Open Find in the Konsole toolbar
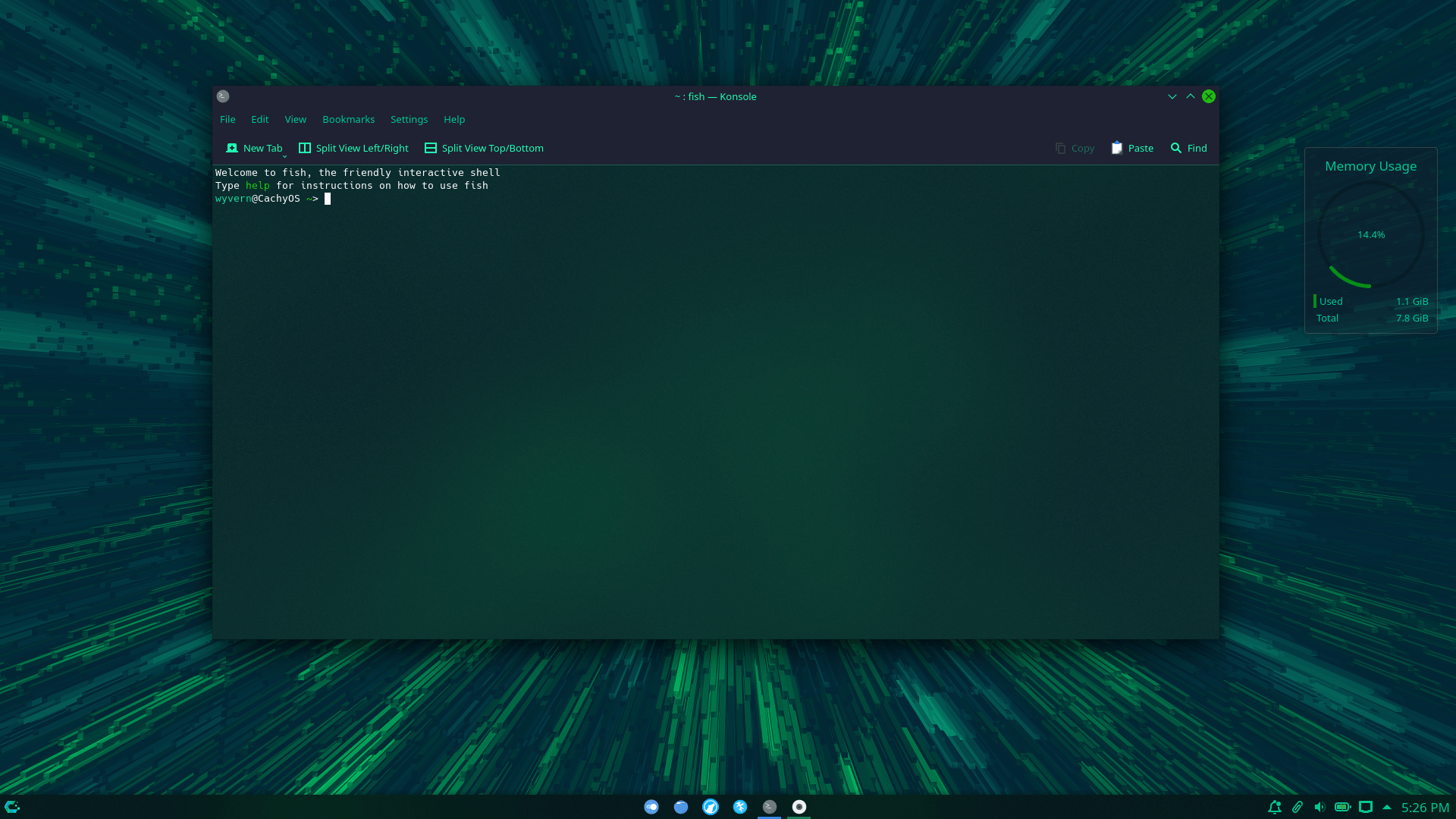This screenshot has height=819, width=1456. point(1189,148)
